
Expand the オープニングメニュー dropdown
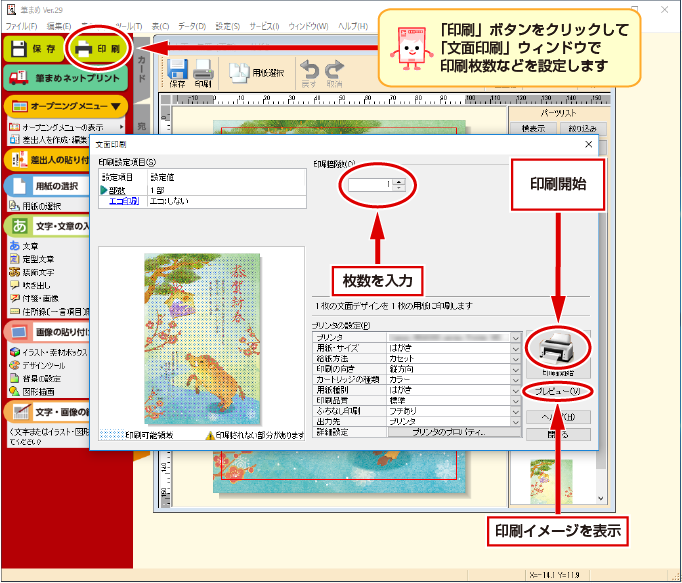pos(66,106)
